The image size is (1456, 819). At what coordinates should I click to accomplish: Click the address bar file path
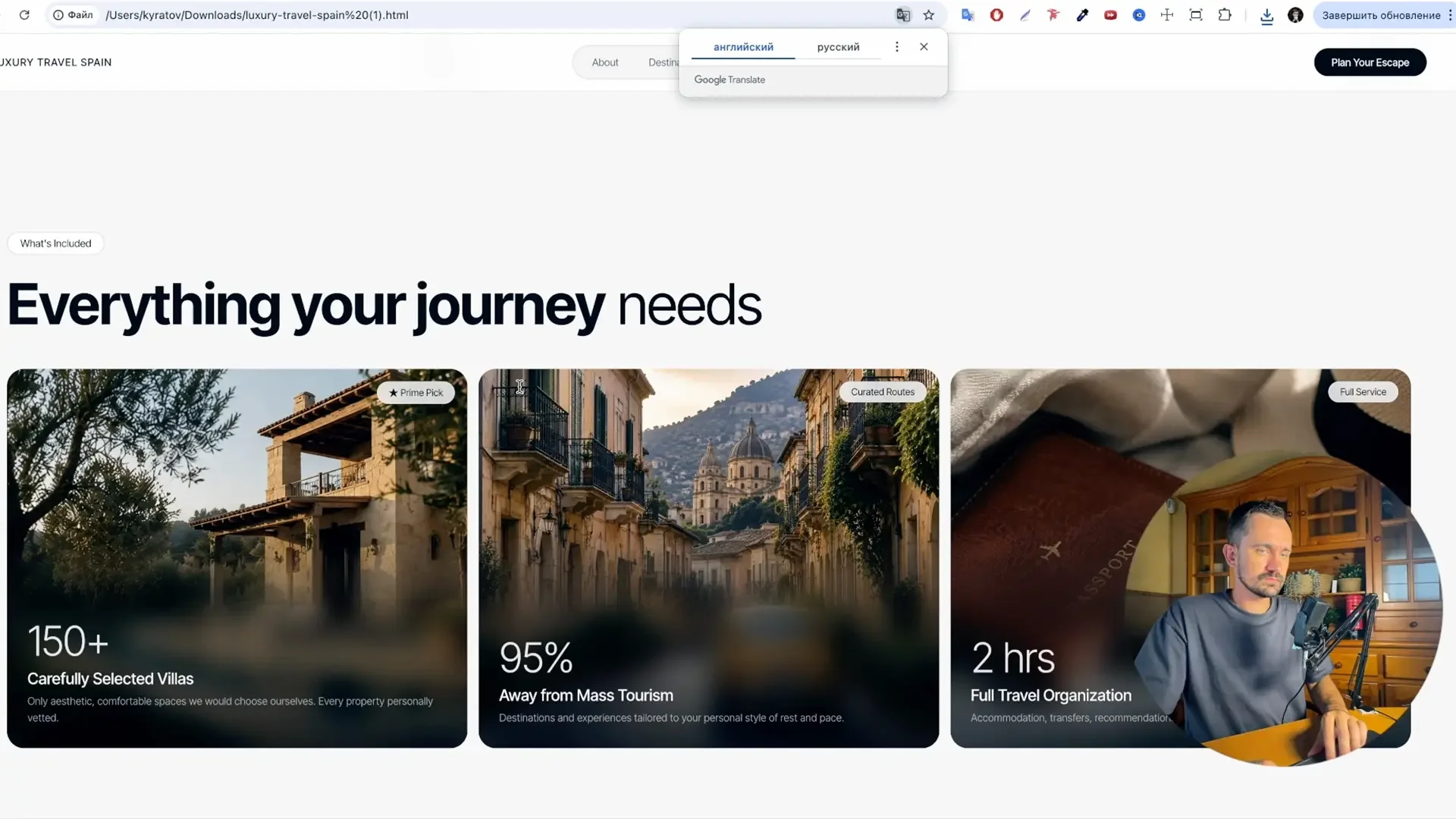click(257, 15)
